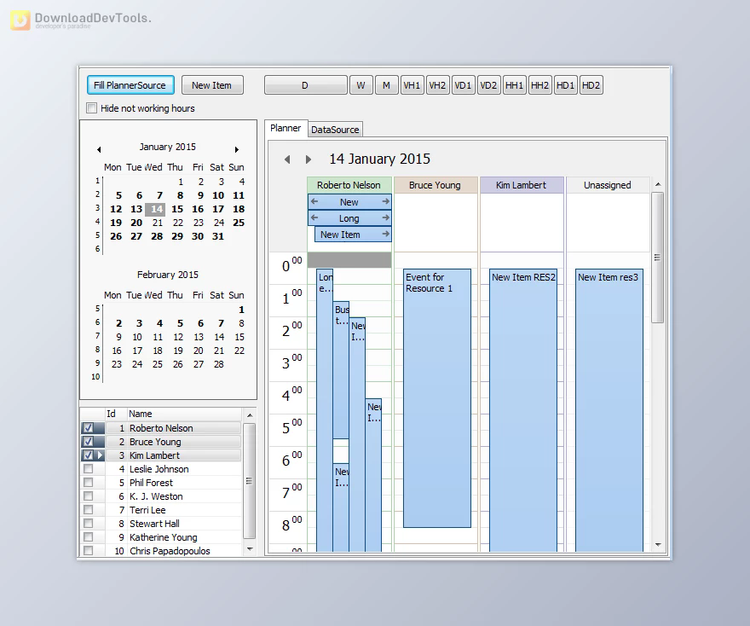Select January 25 in the calendar
Viewport: 750px width, 626px height.
tap(239, 222)
